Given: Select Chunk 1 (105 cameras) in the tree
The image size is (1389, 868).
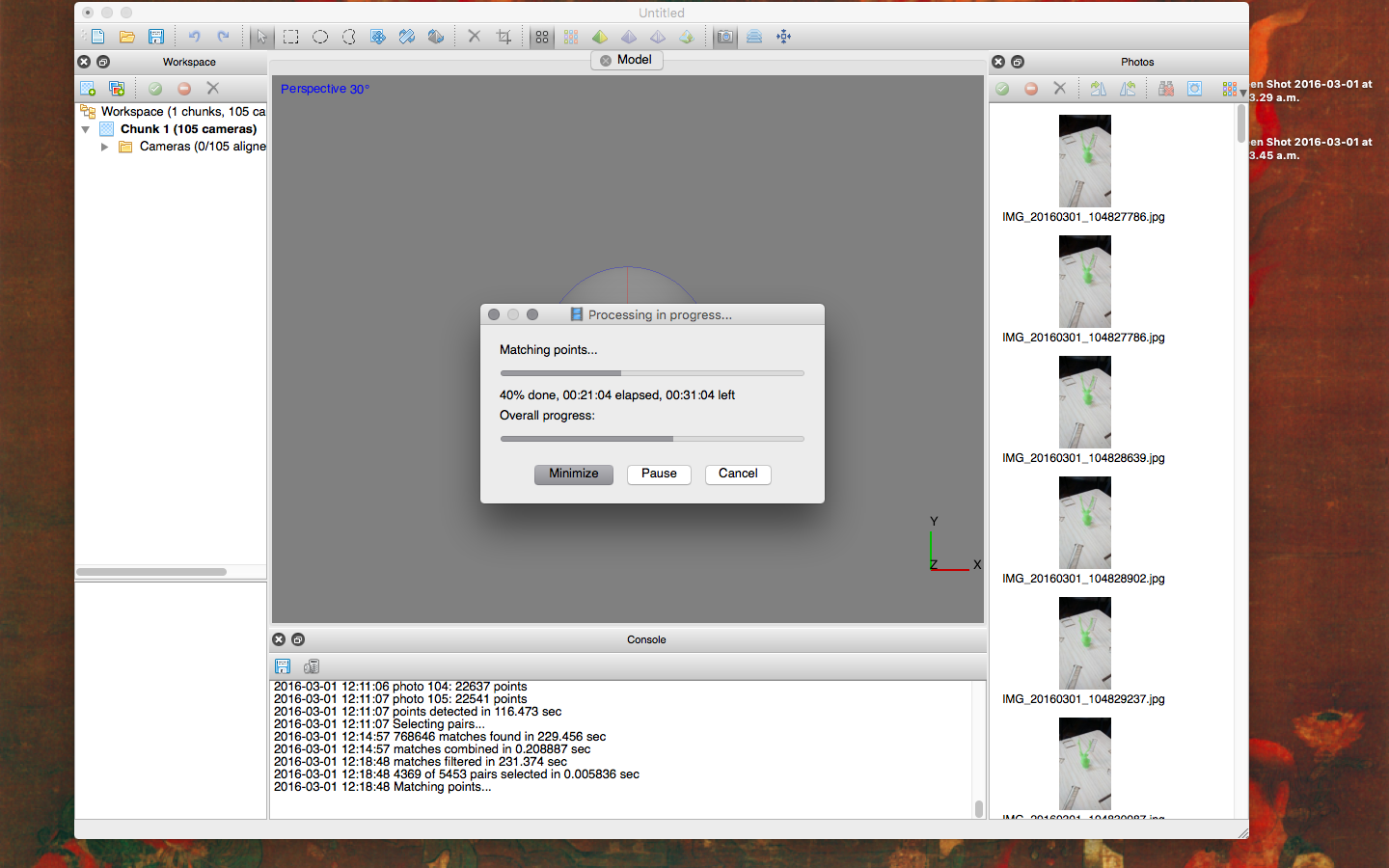Looking at the screenshot, I should click(188, 129).
